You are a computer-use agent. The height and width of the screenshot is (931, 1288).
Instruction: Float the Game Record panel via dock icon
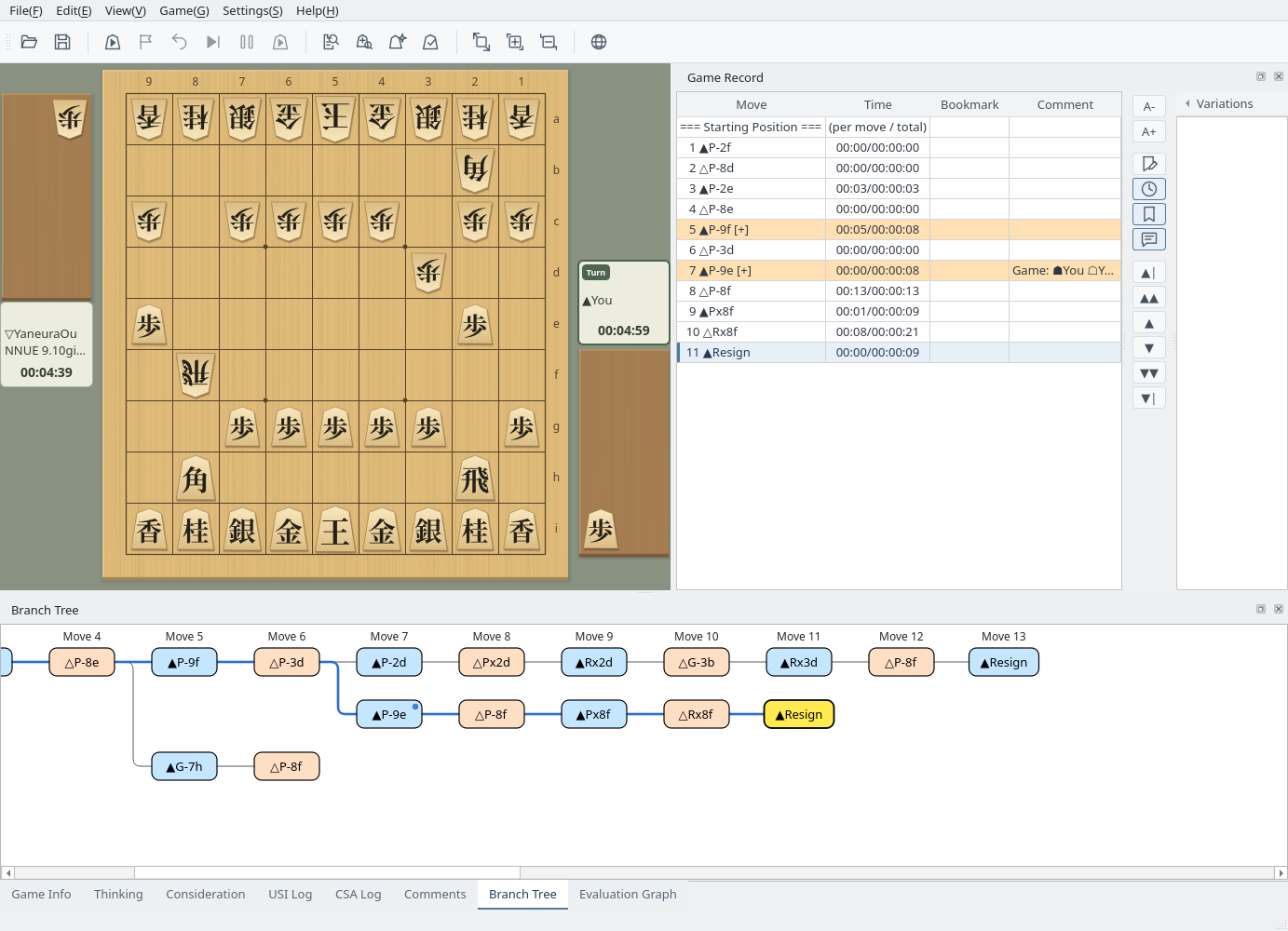1261,76
